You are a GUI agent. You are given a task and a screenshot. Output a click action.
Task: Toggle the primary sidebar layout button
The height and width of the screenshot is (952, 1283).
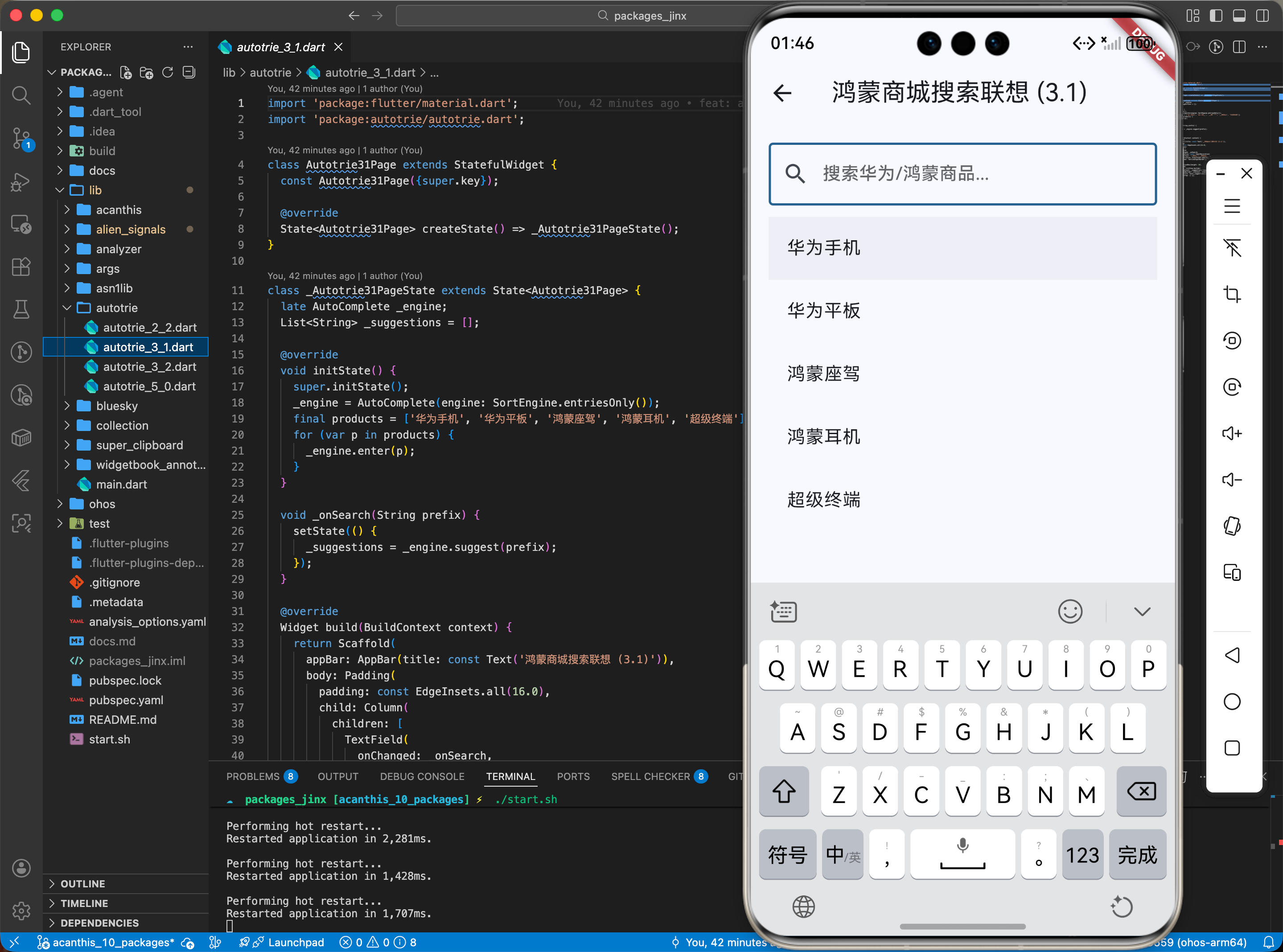1216,16
